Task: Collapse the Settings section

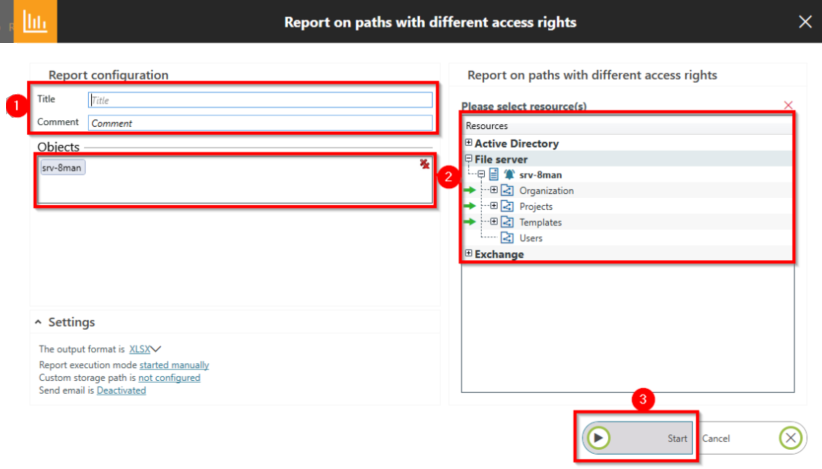Action: click(39, 322)
